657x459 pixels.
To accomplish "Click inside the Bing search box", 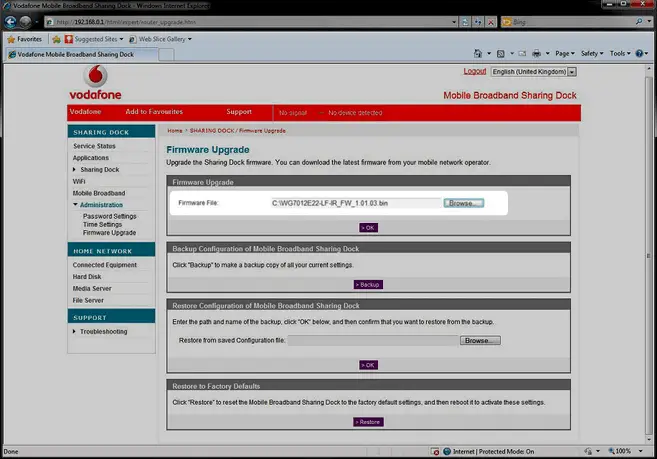I will click(x=573, y=22).
